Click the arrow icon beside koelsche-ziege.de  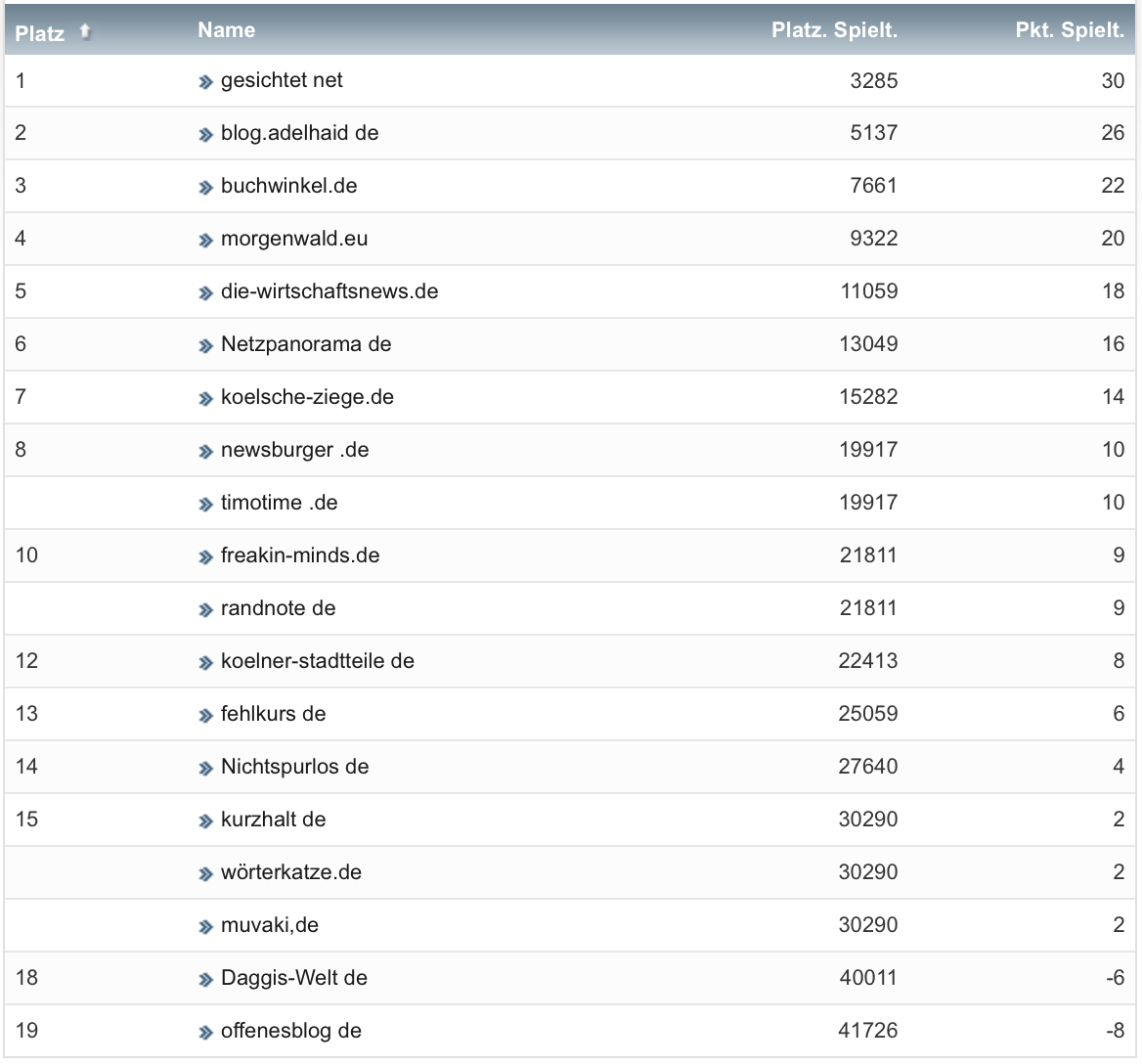pyautogui.click(x=205, y=399)
